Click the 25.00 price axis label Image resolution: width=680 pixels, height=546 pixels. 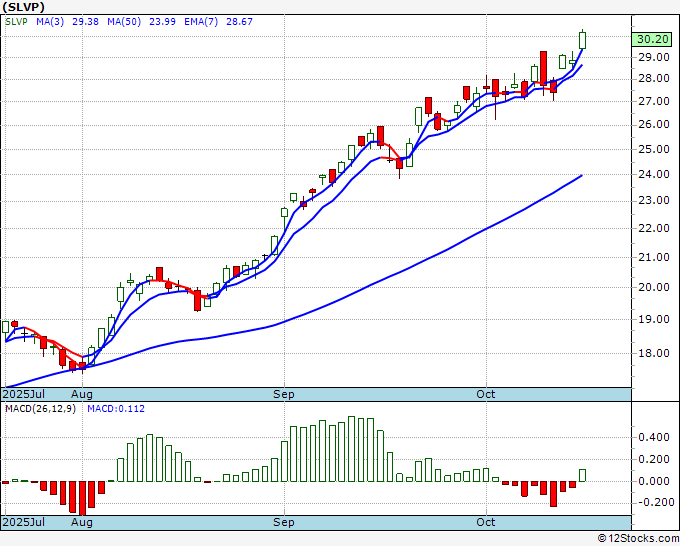point(654,149)
